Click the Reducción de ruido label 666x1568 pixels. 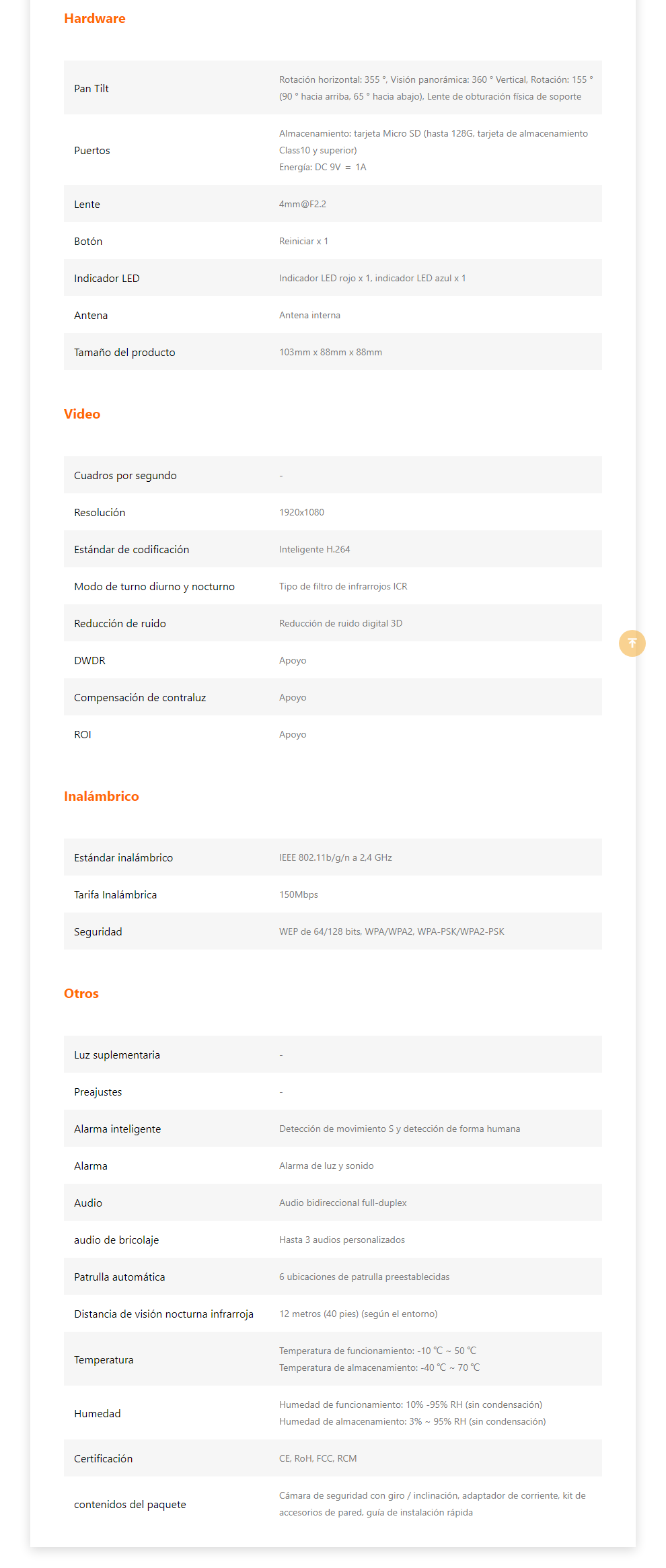point(120,624)
